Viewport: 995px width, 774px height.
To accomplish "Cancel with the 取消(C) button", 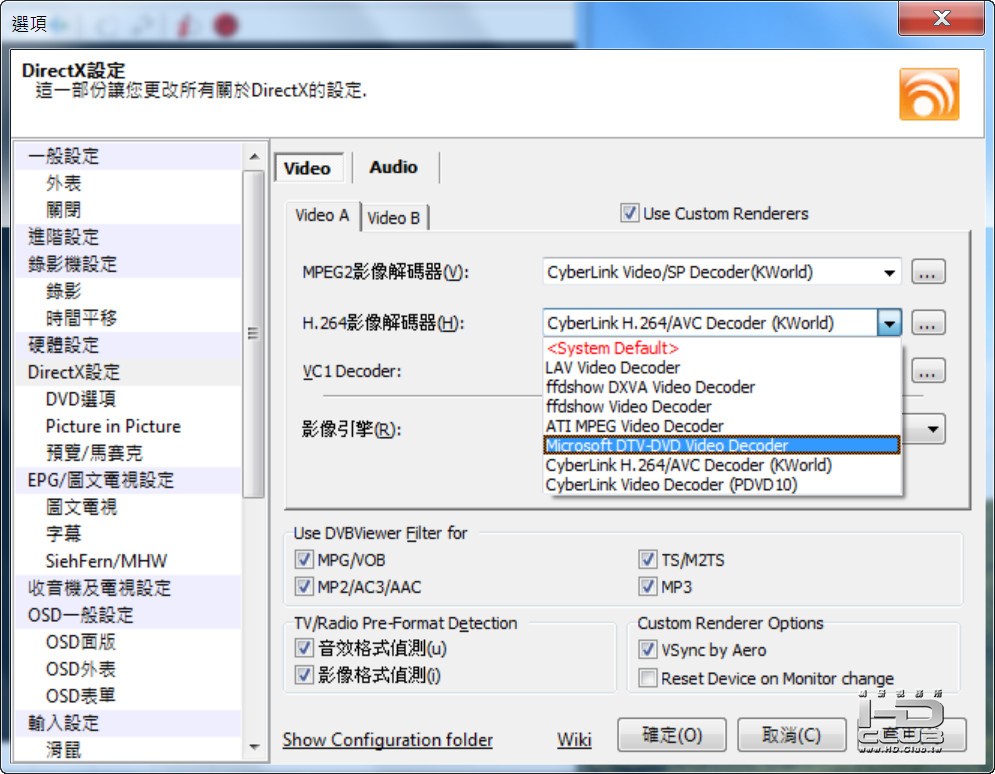I will point(791,735).
